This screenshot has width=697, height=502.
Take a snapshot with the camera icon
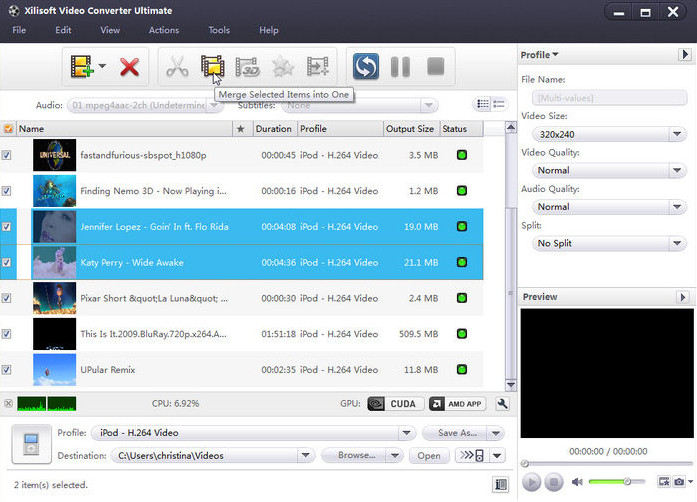(x=679, y=482)
